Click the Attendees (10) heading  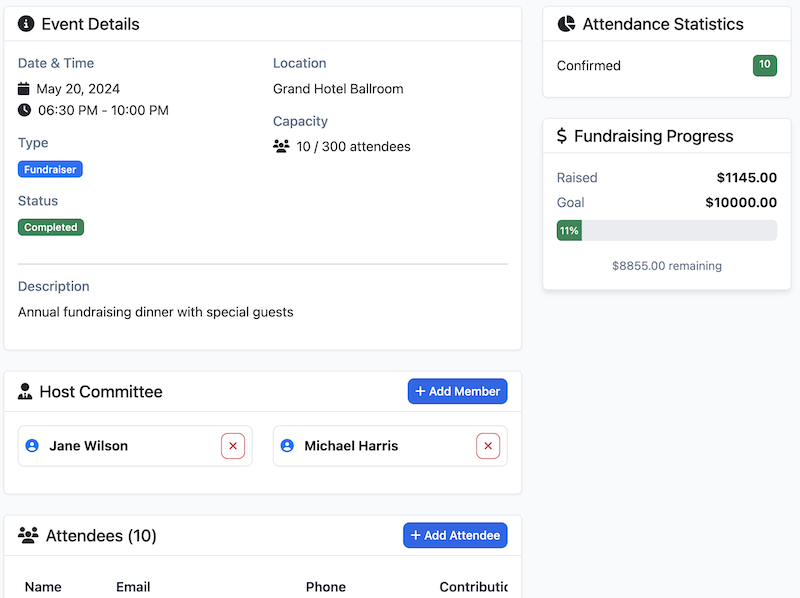(x=101, y=535)
